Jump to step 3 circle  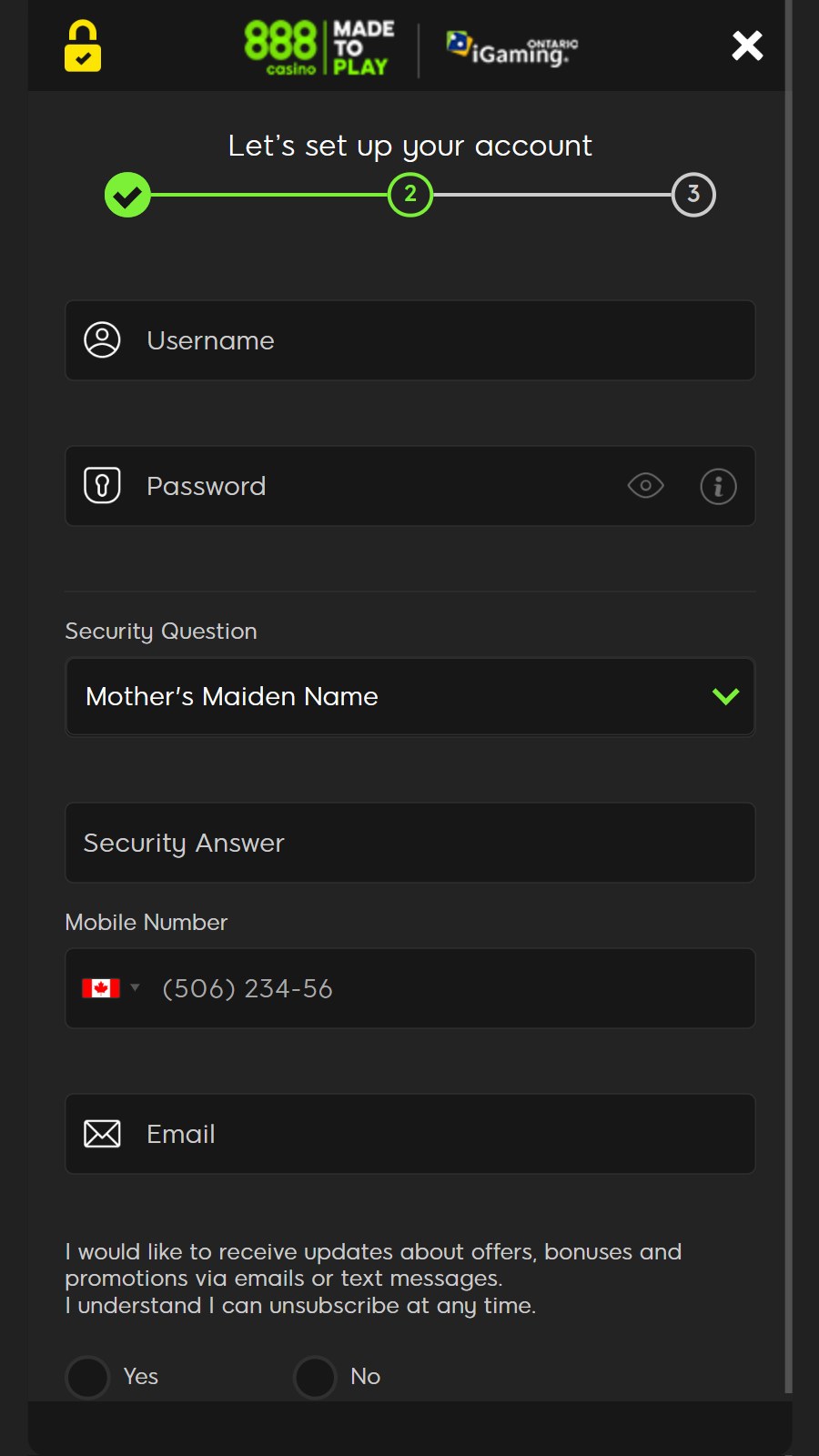click(x=693, y=195)
